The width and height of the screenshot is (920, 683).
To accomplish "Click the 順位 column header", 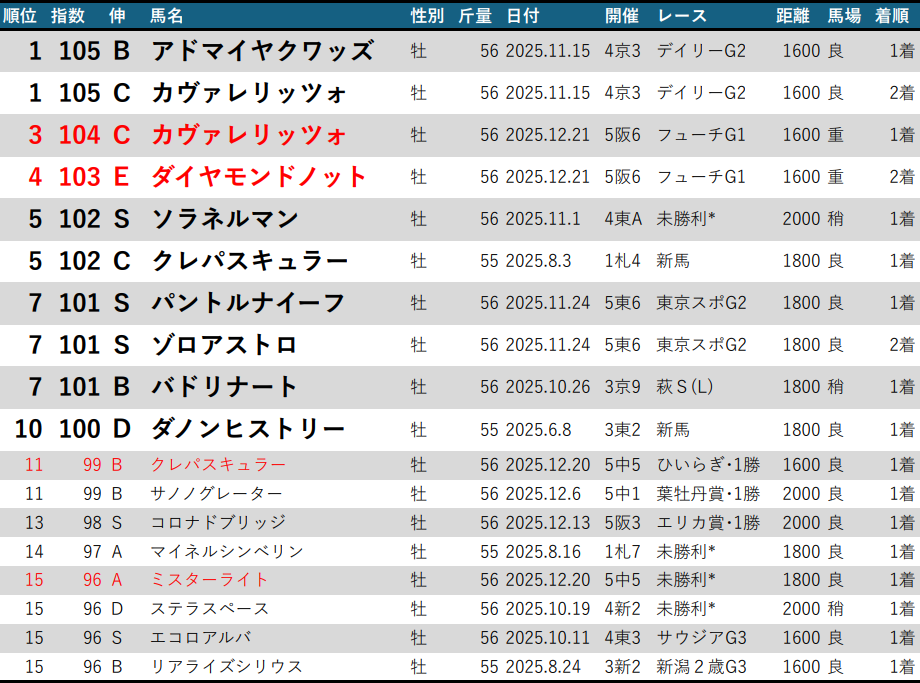I will click(20, 15).
